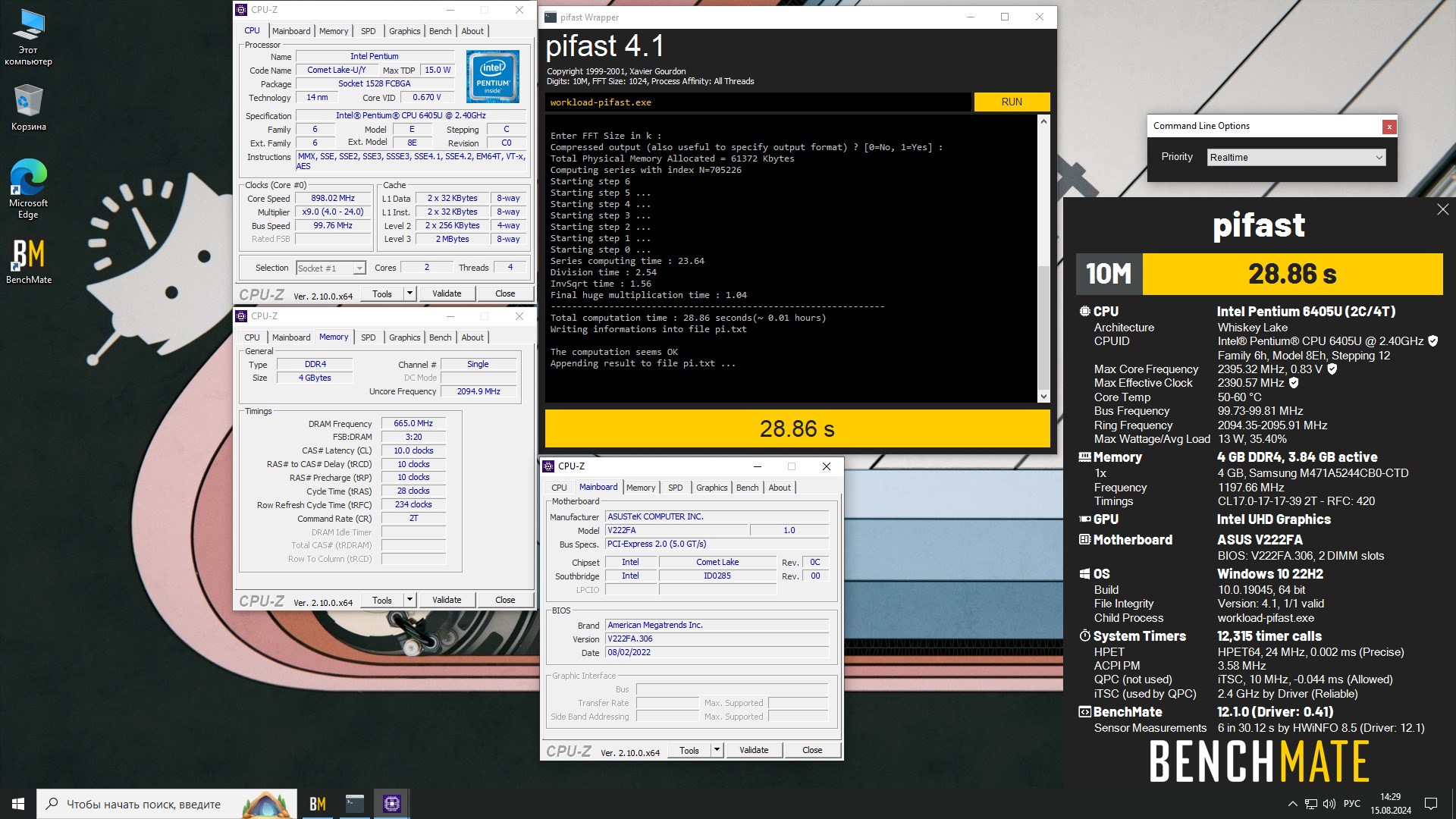Viewport: 1456px width, 819px height.
Task: Click the Multiplier x9.0 (4.0 - 24.0) value
Action: pos(333,212)
